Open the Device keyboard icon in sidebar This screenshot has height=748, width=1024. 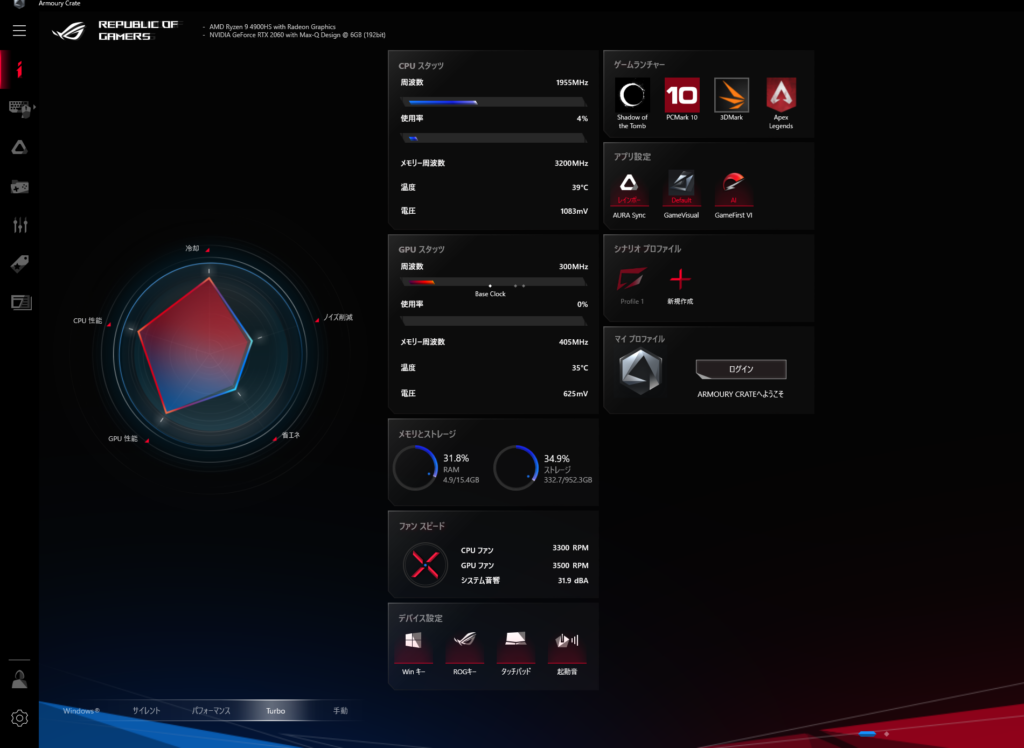click(x=20, y=108)
